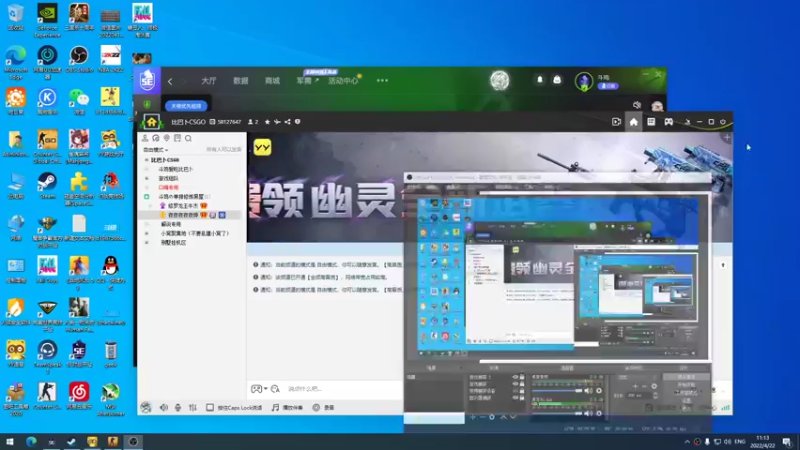Toggle YY microphone

[x=178, y=407]
